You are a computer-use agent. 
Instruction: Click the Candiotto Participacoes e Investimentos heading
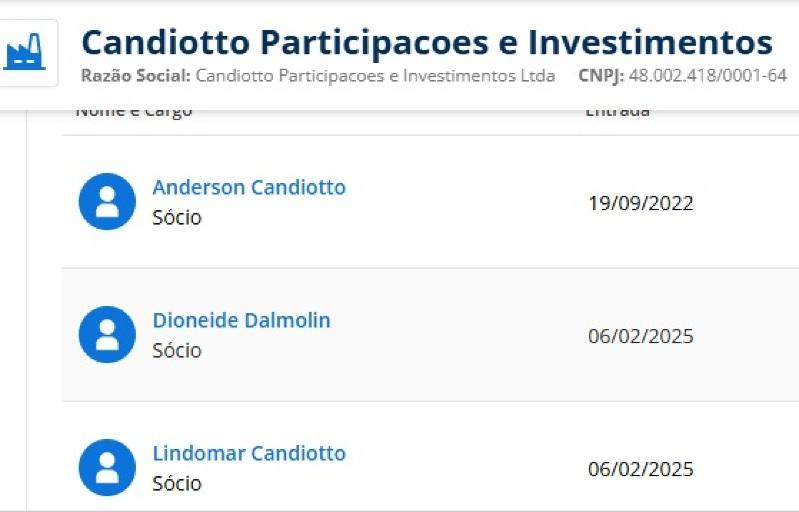click(x=427, y=42)
